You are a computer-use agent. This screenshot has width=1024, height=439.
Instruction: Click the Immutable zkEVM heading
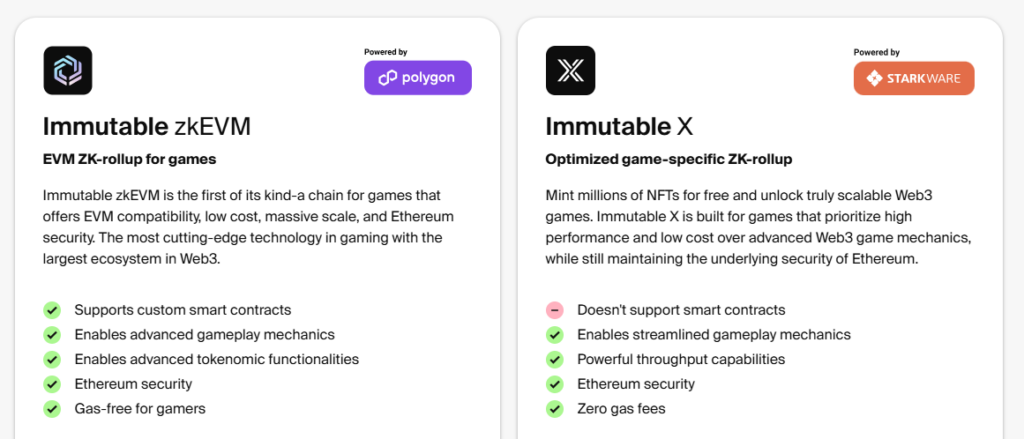pyautogui.click(x=146, y=126)
